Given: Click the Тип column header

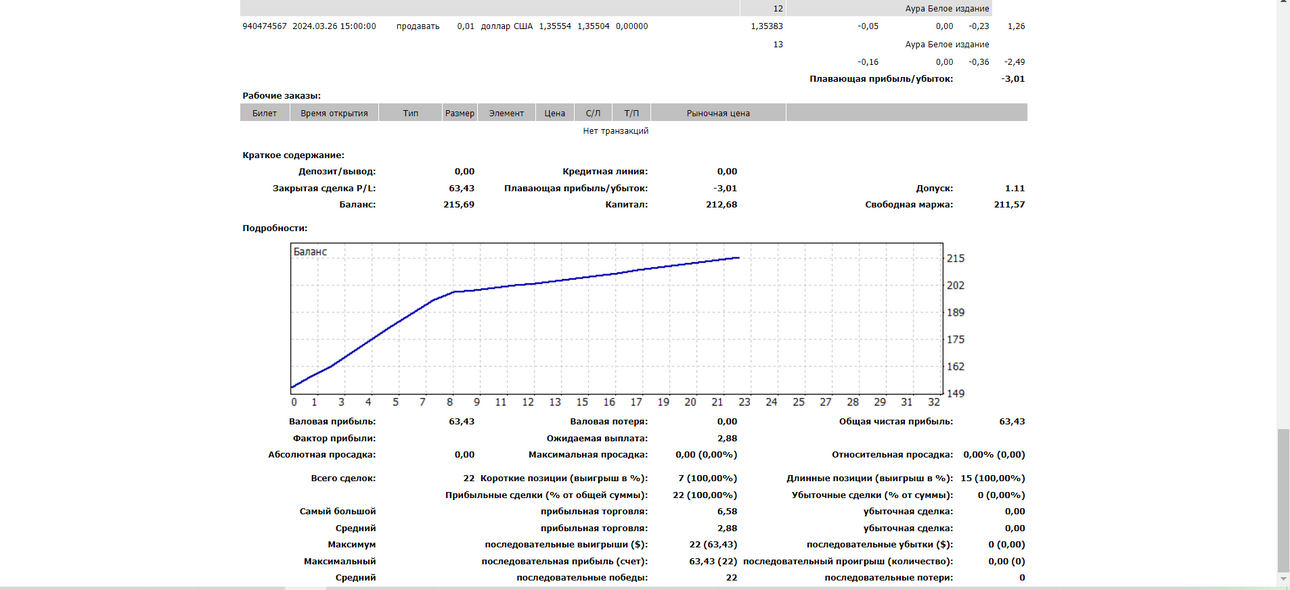Looking at the screenshot, I should coord(411,113).
